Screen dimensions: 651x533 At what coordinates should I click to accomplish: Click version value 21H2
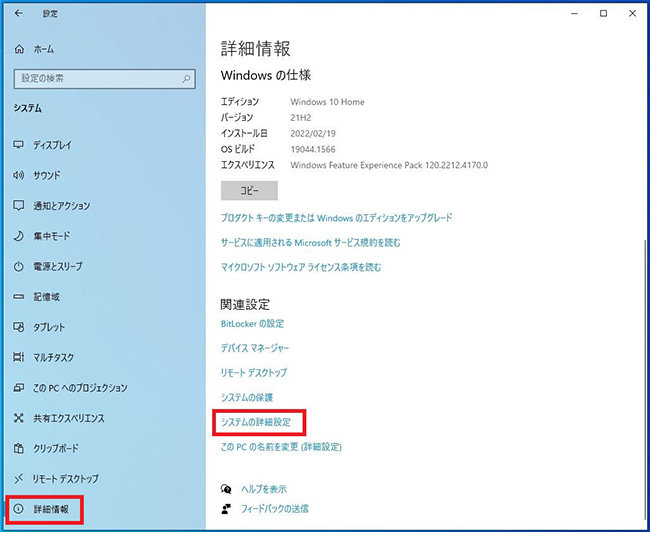[x=301, y=117]
